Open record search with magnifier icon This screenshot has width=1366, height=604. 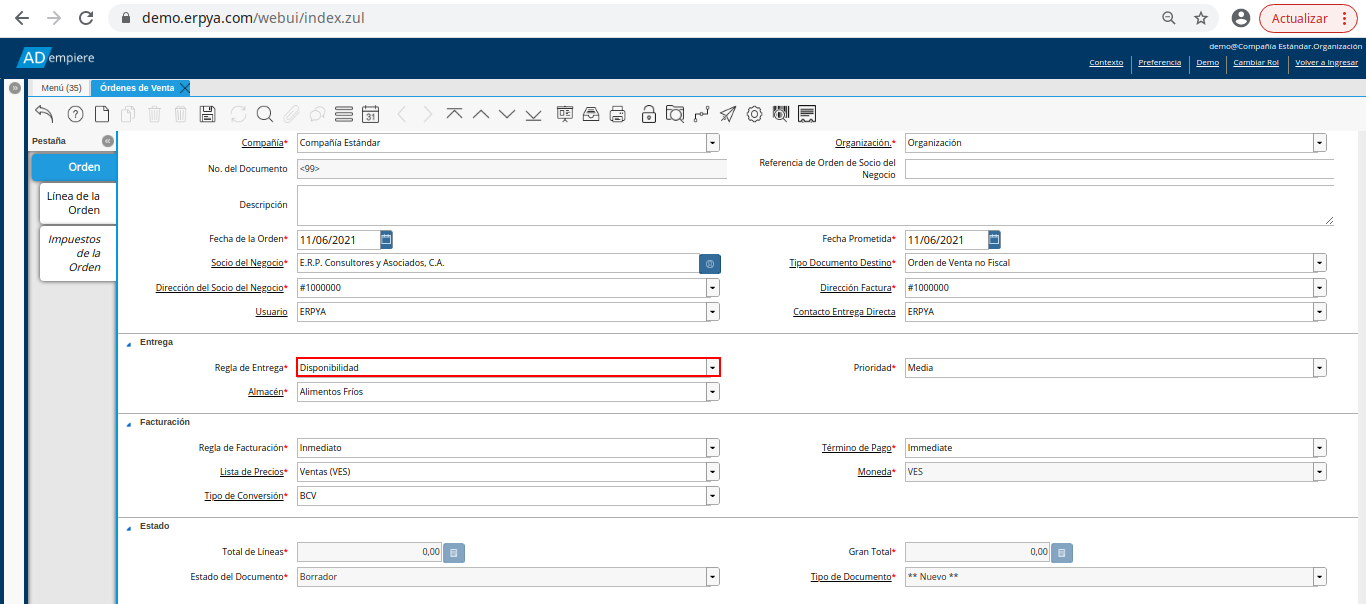pyautogui.click(x=265, y=114)
